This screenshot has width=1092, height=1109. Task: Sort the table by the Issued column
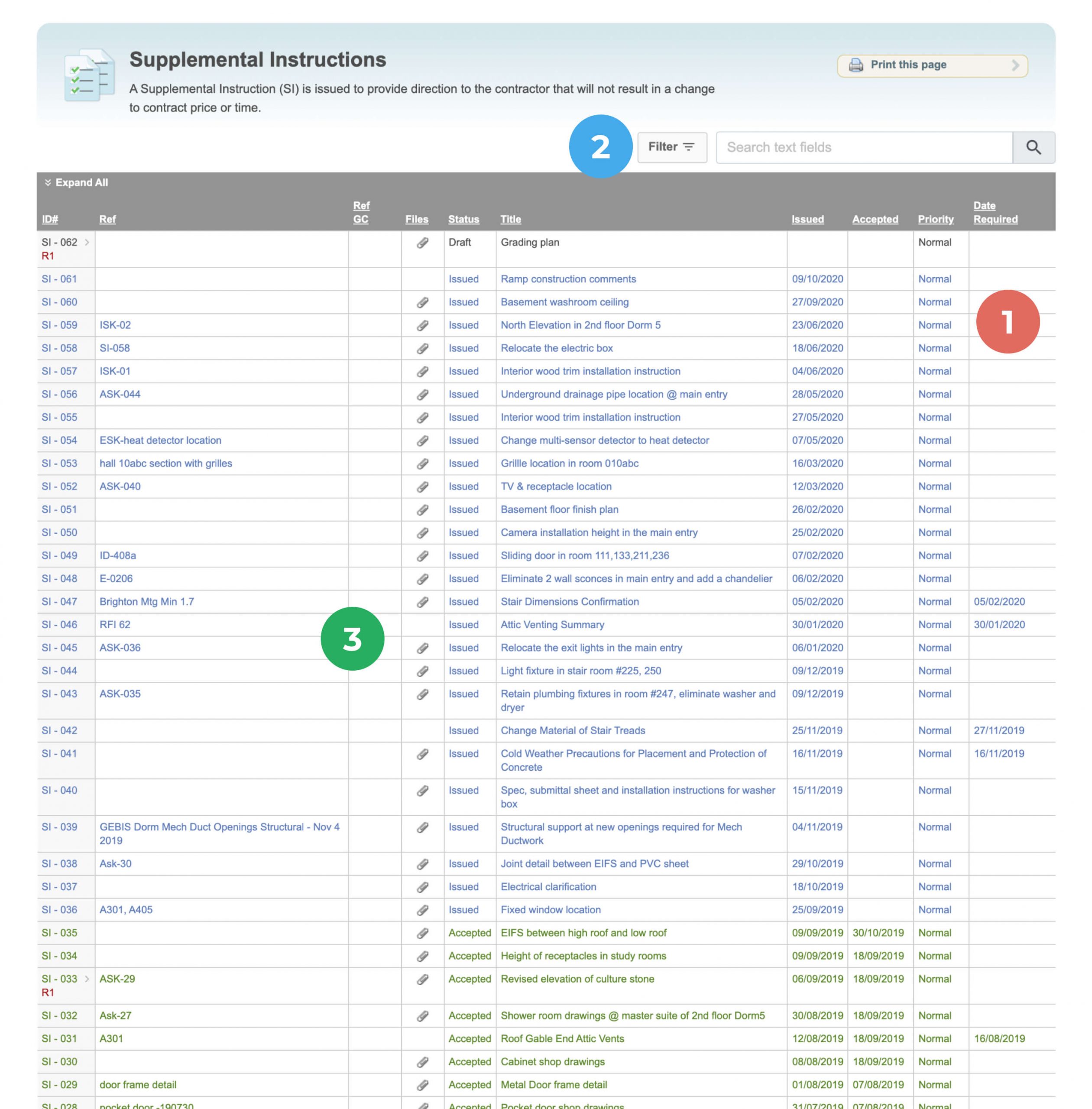click(807, 219)
